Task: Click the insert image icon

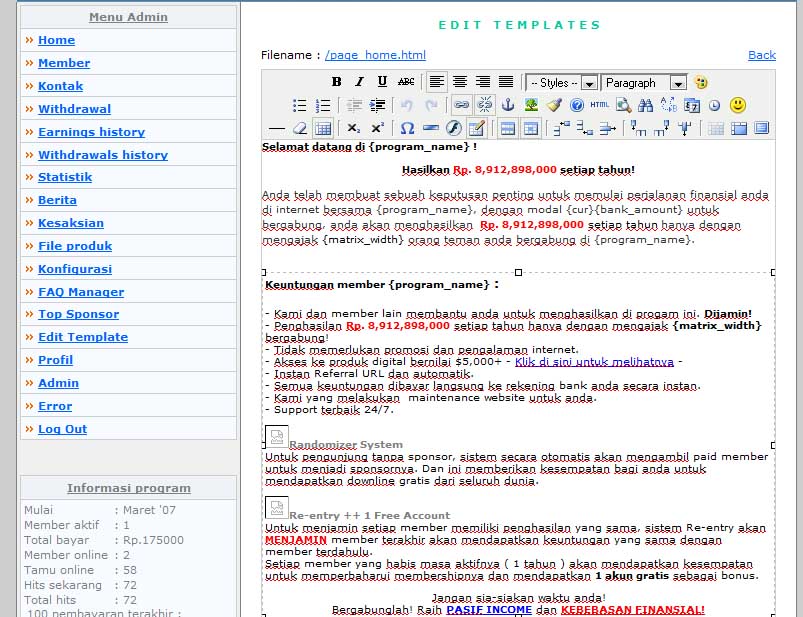Action: point(531,105)
